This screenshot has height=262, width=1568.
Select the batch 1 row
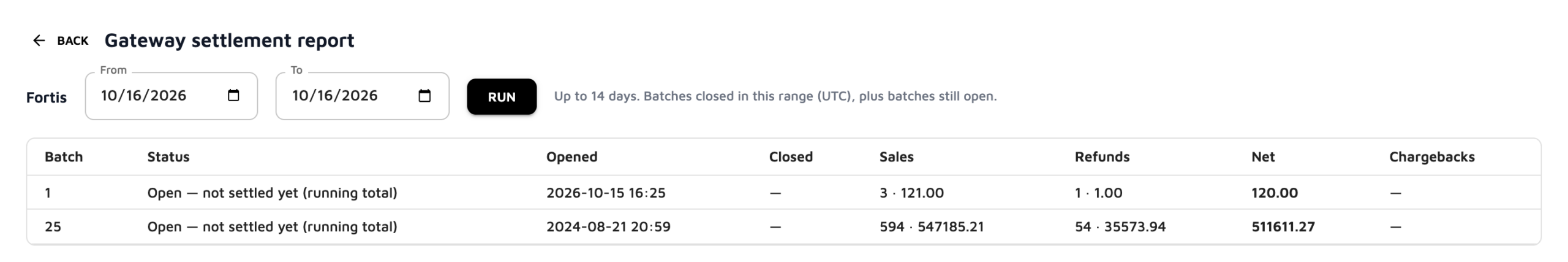(x=784, y=193)
